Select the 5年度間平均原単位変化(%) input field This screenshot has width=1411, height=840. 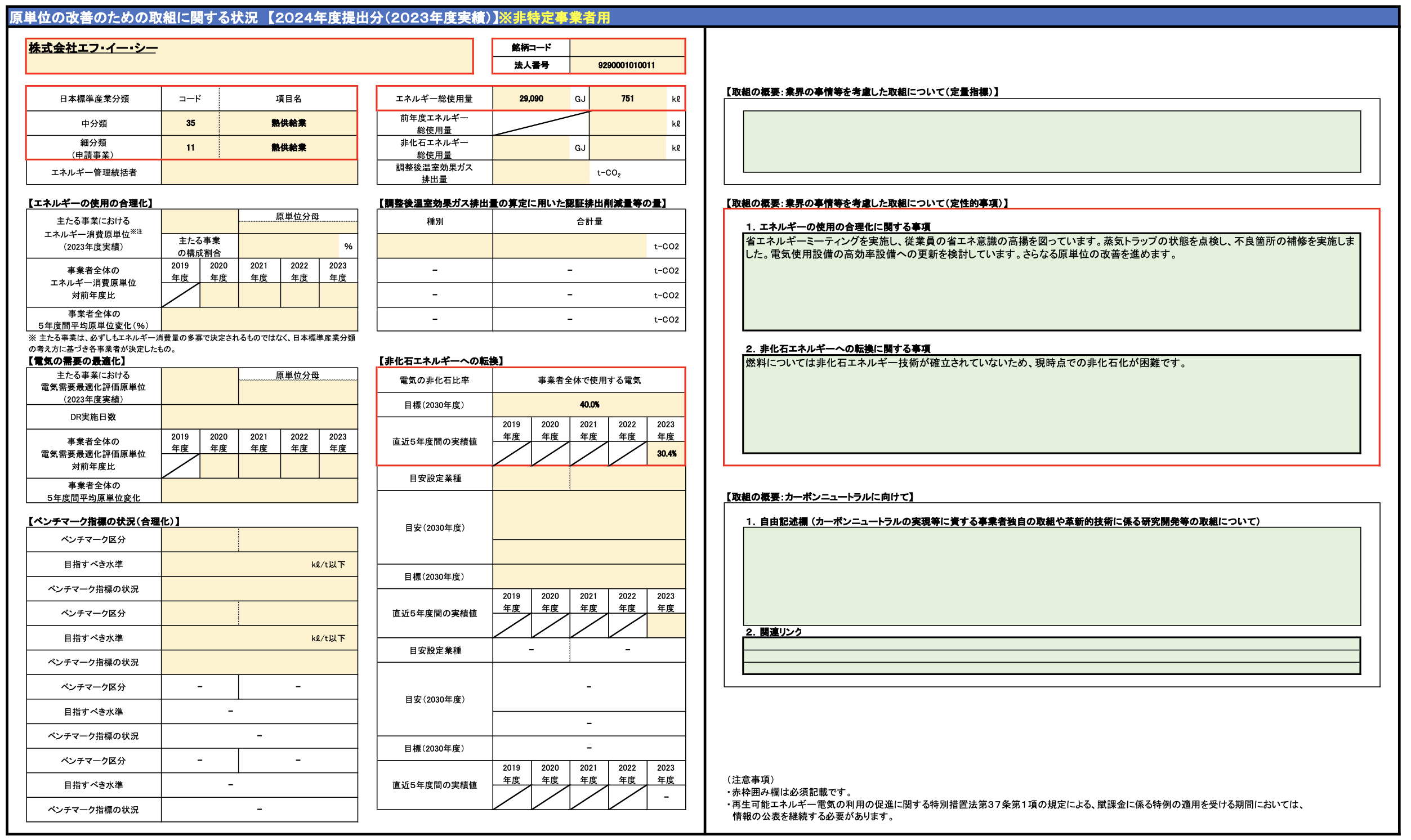pos(259,320)
